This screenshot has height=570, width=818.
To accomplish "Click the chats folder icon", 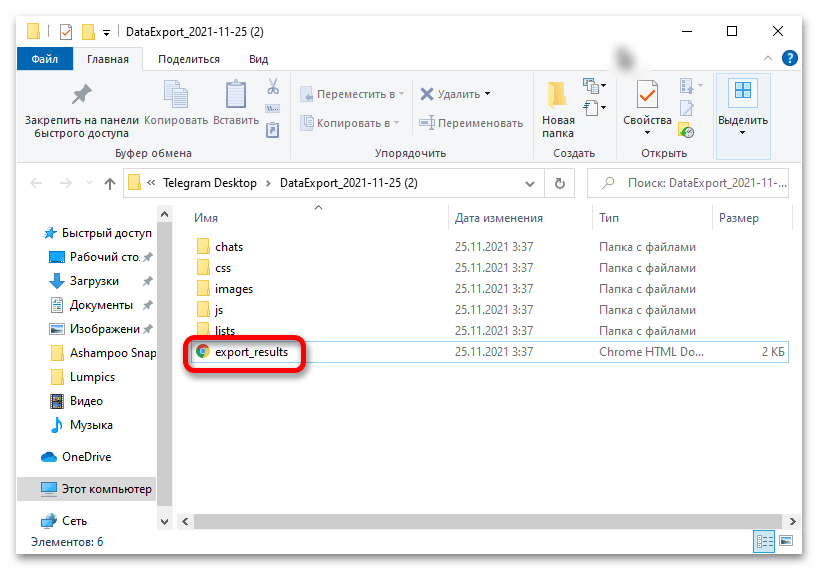I will click(203, 247).
